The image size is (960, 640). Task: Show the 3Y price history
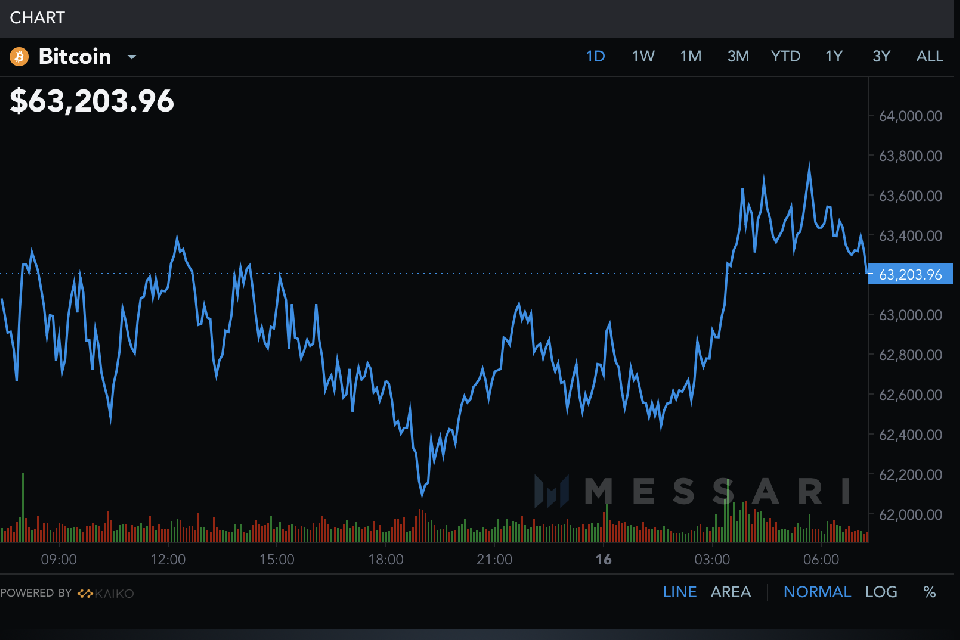pyautogui.click(x=881, y=56)
